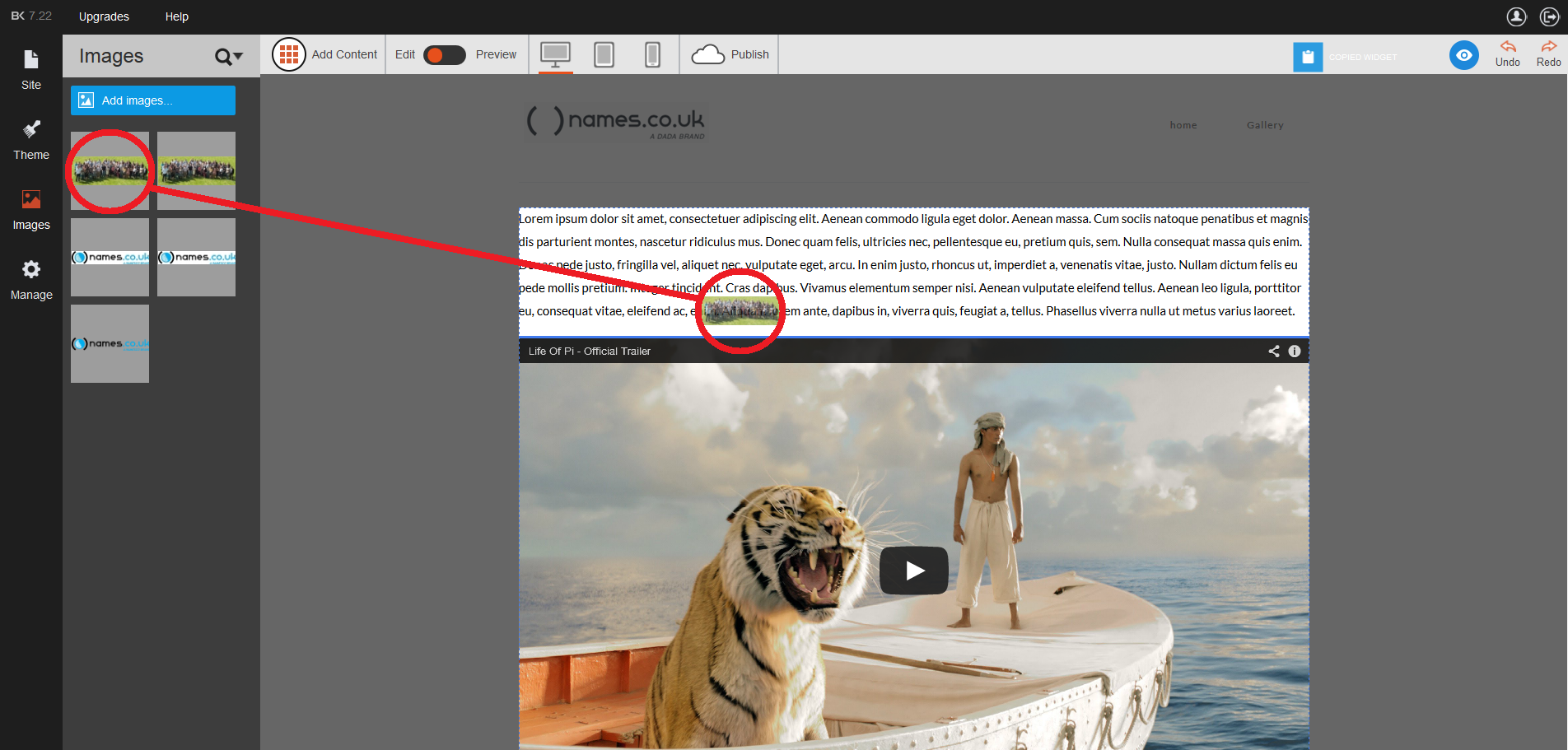Select the second group photo thumbnail

coord(196,170)
